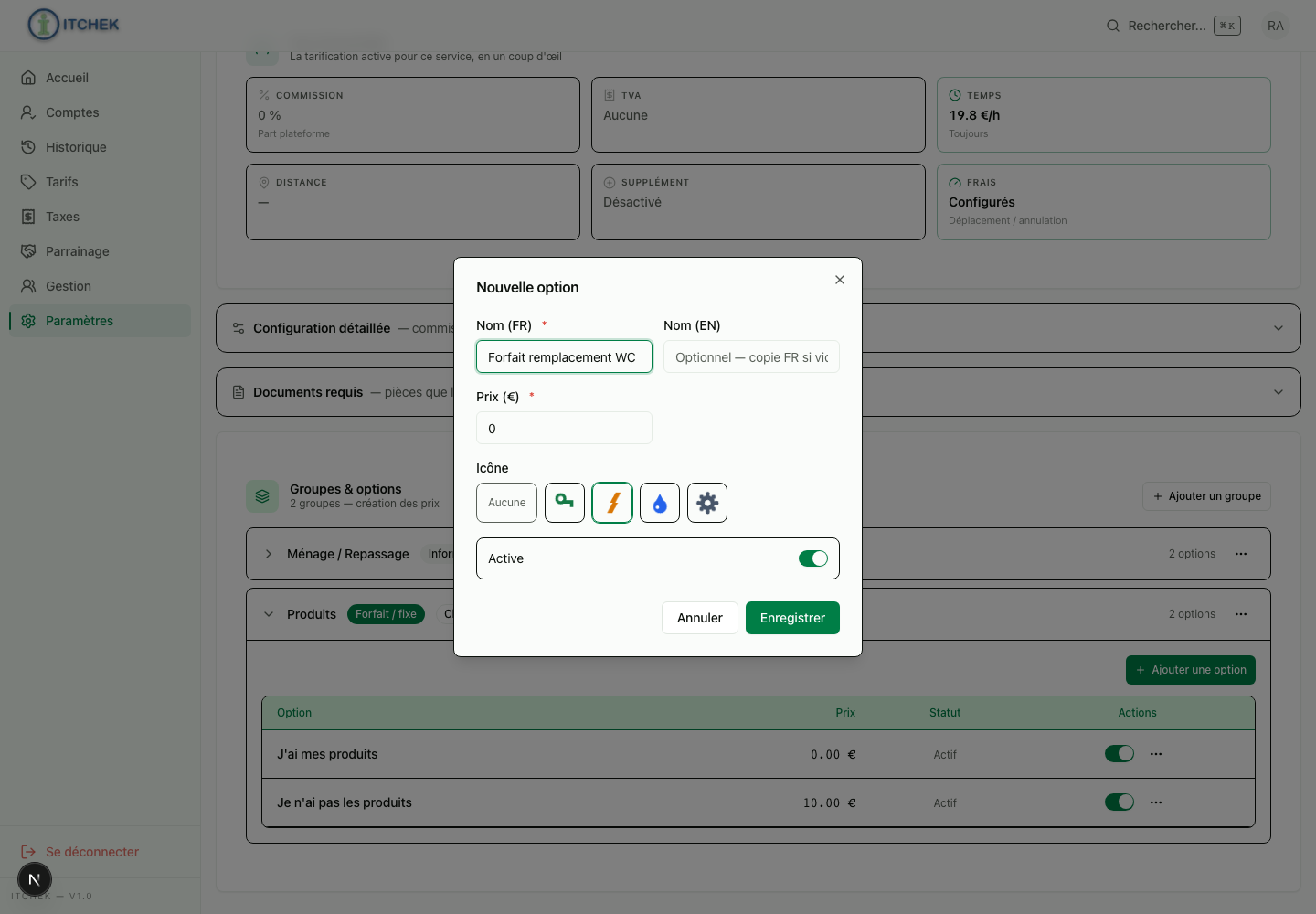The height and width of the screenshot is (914, 1316).
Task: Open actions menu for J'ai mes produits
Action: [x=1156, y=754]
